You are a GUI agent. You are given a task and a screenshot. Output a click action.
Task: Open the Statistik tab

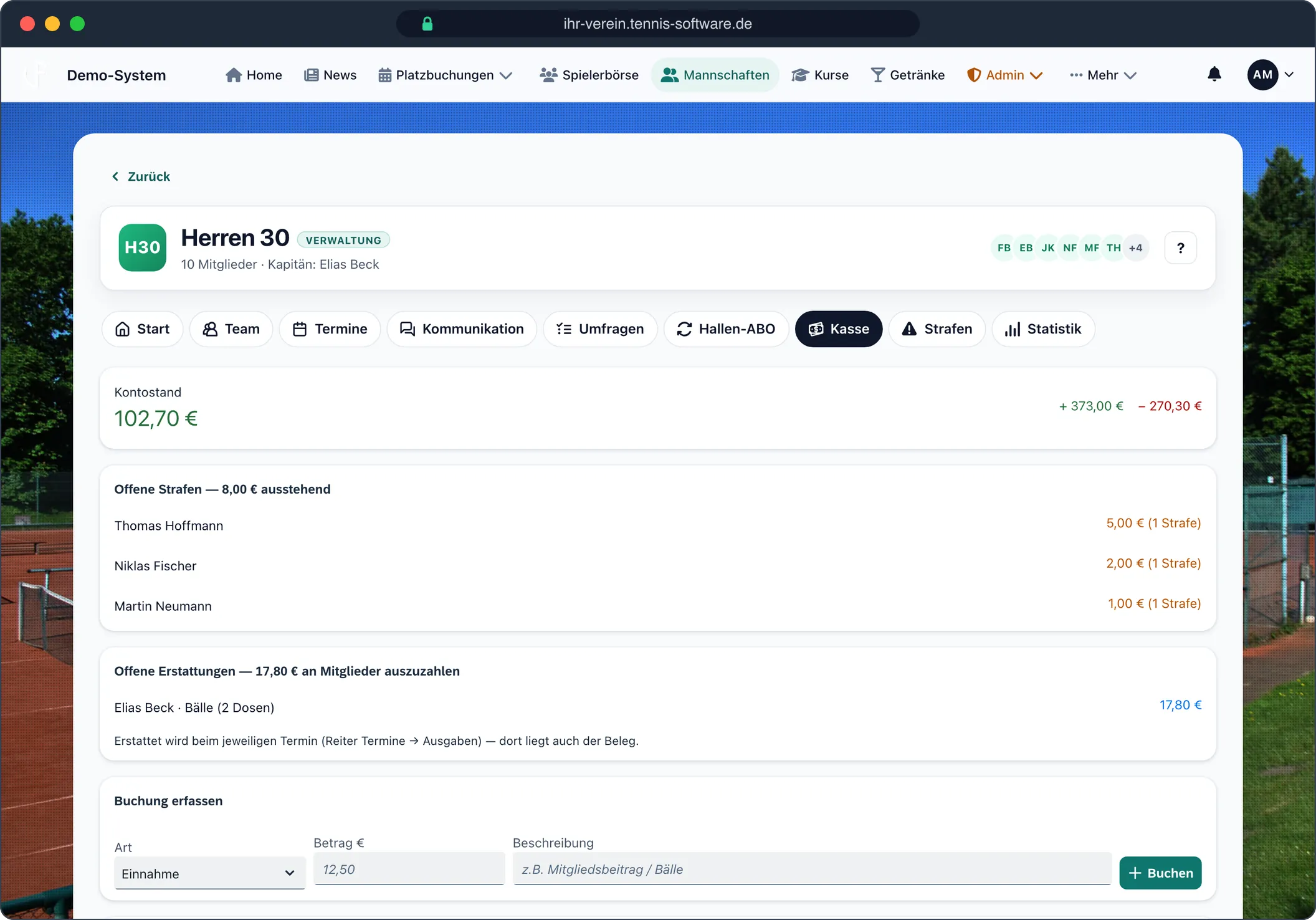point(1043,329)
